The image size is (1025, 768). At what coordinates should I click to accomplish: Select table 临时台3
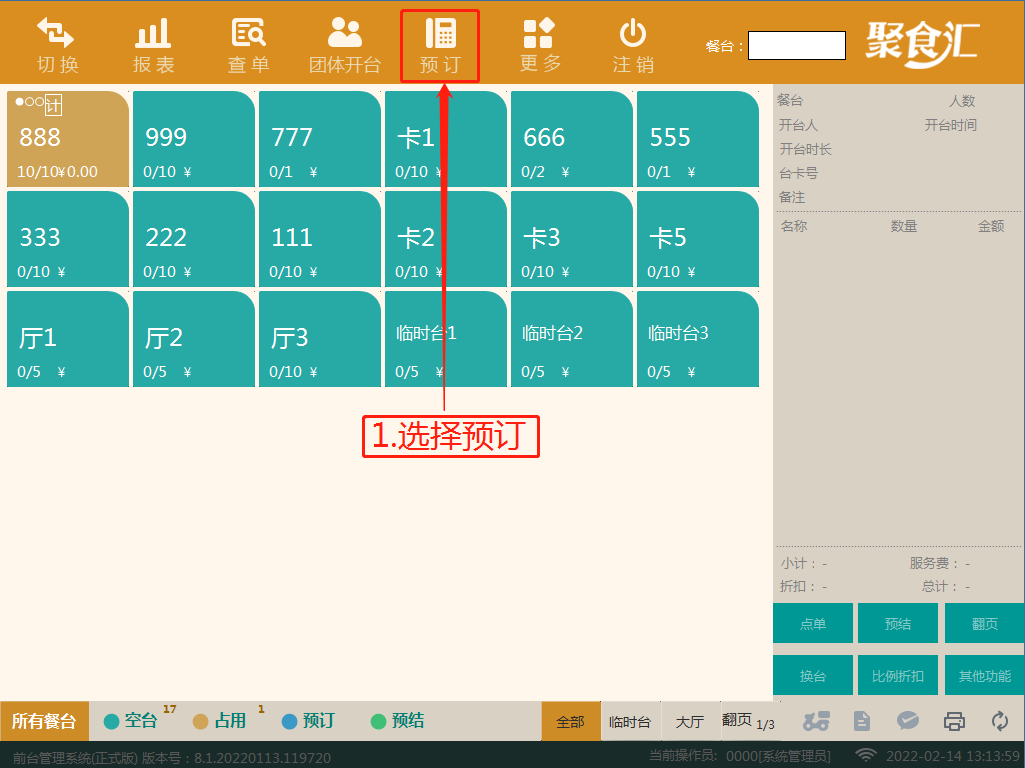[x=697, y=339]
